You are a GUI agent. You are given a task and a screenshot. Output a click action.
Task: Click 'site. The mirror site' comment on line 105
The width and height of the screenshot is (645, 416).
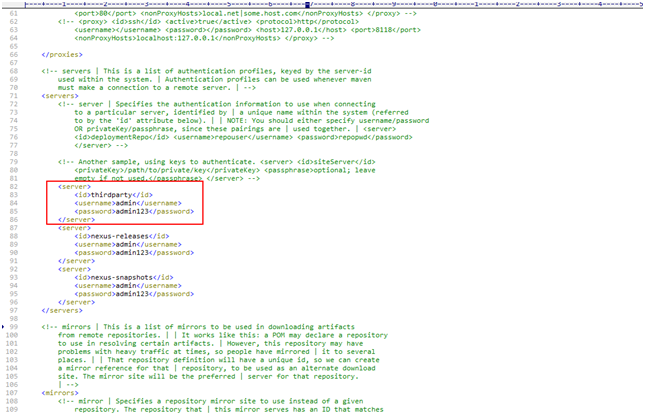(x=209, y=376)
